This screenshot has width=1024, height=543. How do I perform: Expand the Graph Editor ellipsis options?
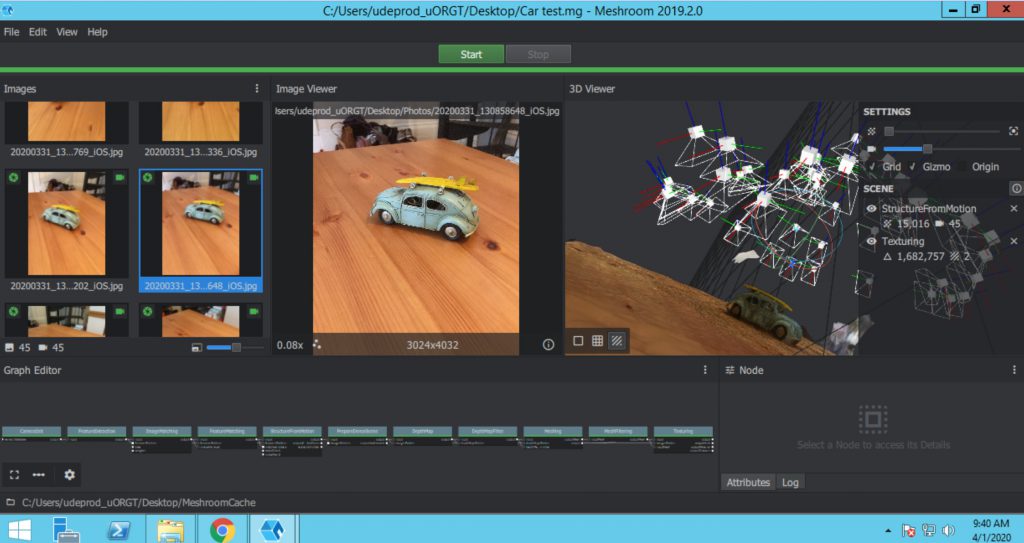[x=39, y=475]
